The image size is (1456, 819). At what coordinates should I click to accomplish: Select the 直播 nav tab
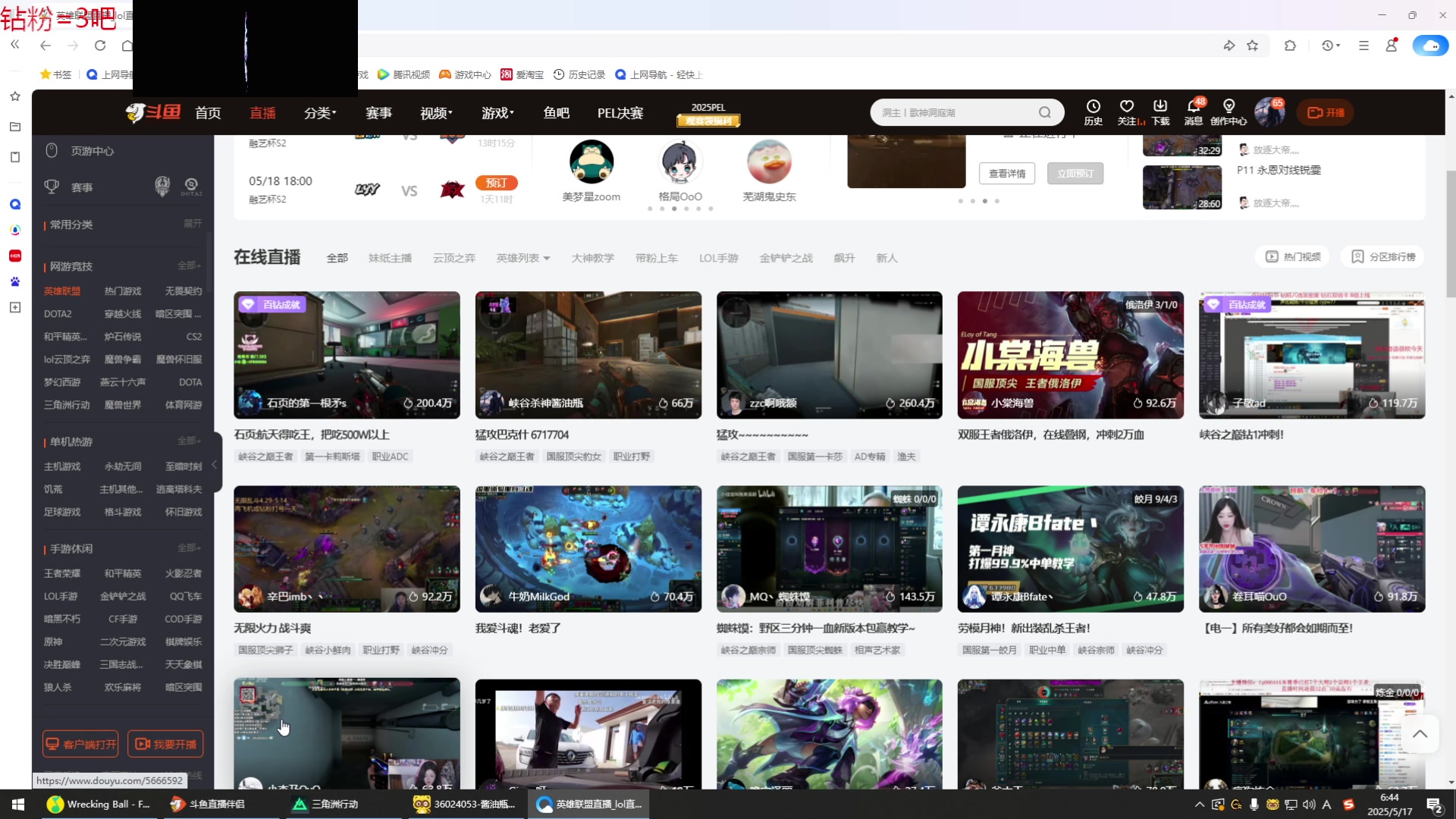[262, 113]
